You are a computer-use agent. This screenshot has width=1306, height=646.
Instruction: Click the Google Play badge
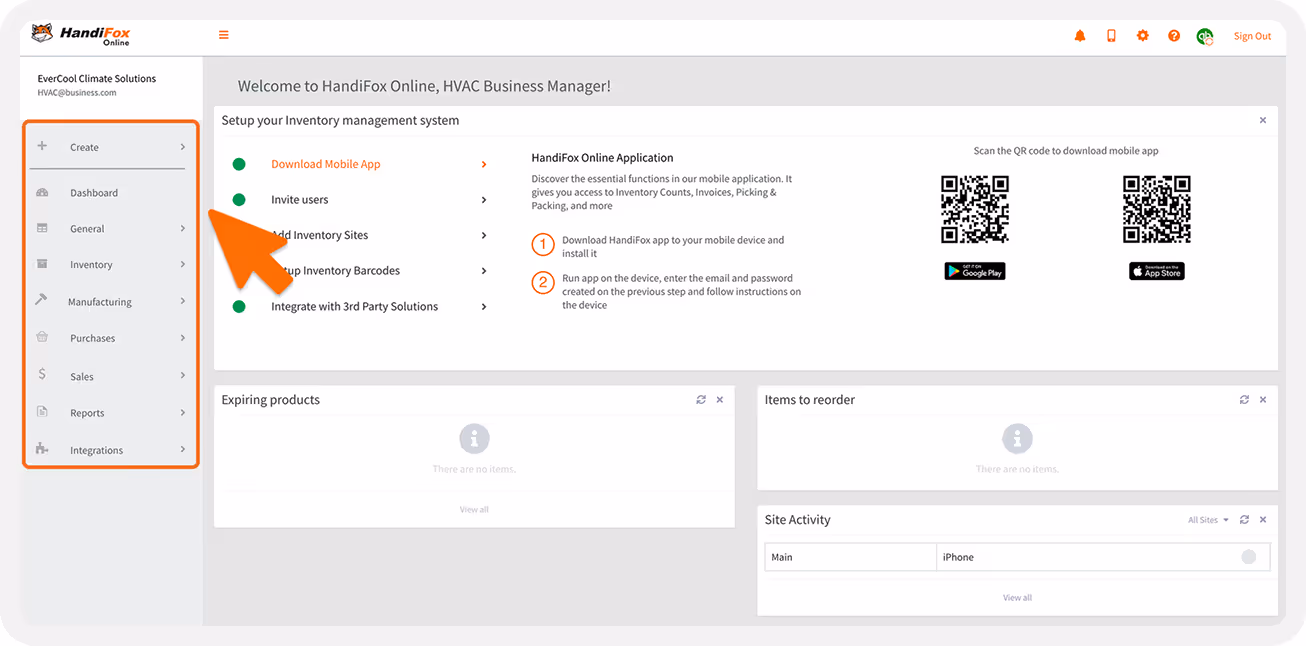coord(975,271)
